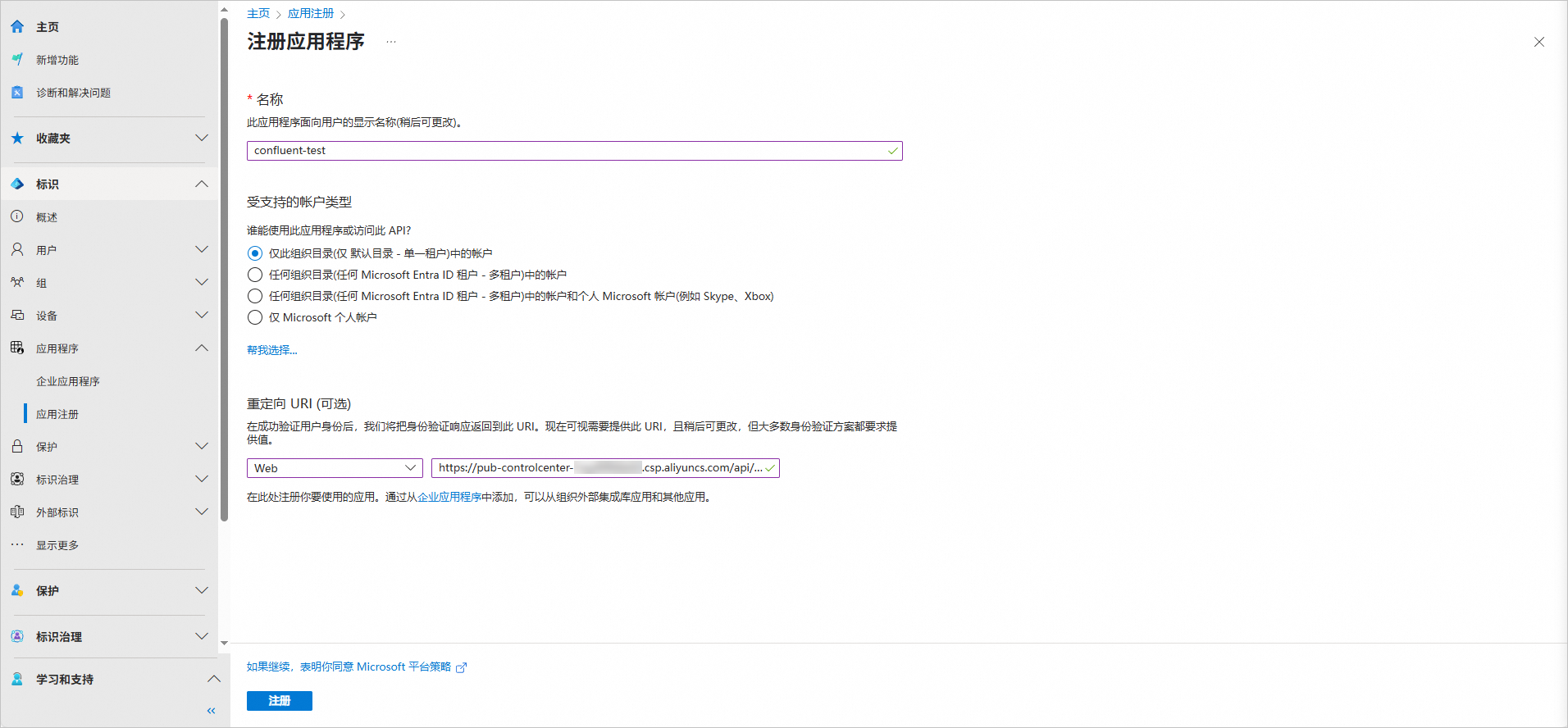Image resolution: width=1568 pixels, height=728 pixels.
Task: Open the Microsoft 平台策略 agreement link
Action: [349, 667]
